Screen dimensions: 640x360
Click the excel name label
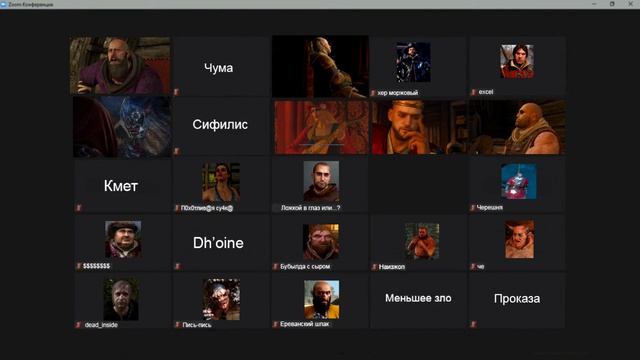486,92
